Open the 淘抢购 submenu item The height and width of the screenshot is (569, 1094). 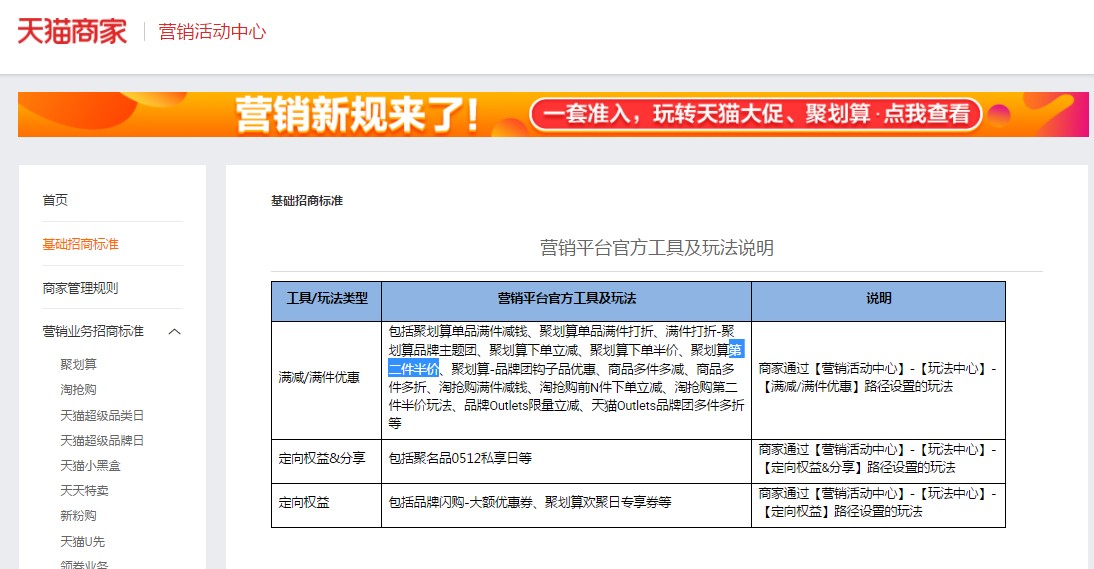pos(78,390)
